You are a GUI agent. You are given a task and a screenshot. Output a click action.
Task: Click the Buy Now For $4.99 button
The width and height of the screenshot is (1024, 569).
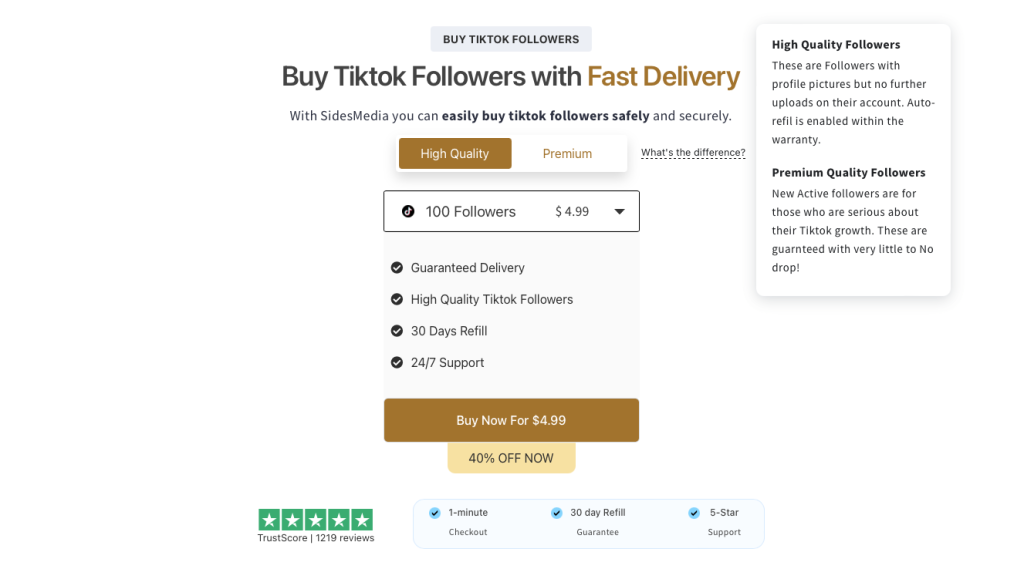(x=511, y=420)
